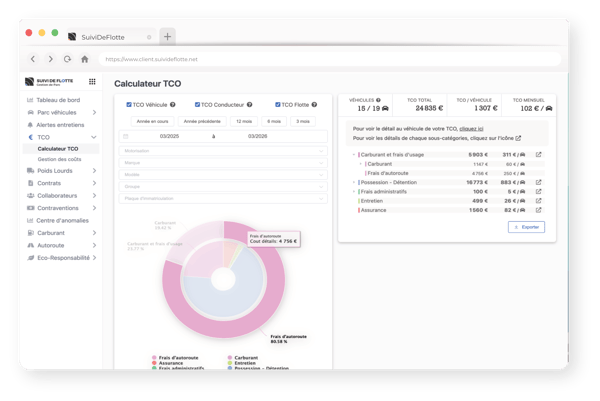Reload the page with browser refresh icon
Screen dimensions: 600x401
point(67,59)
